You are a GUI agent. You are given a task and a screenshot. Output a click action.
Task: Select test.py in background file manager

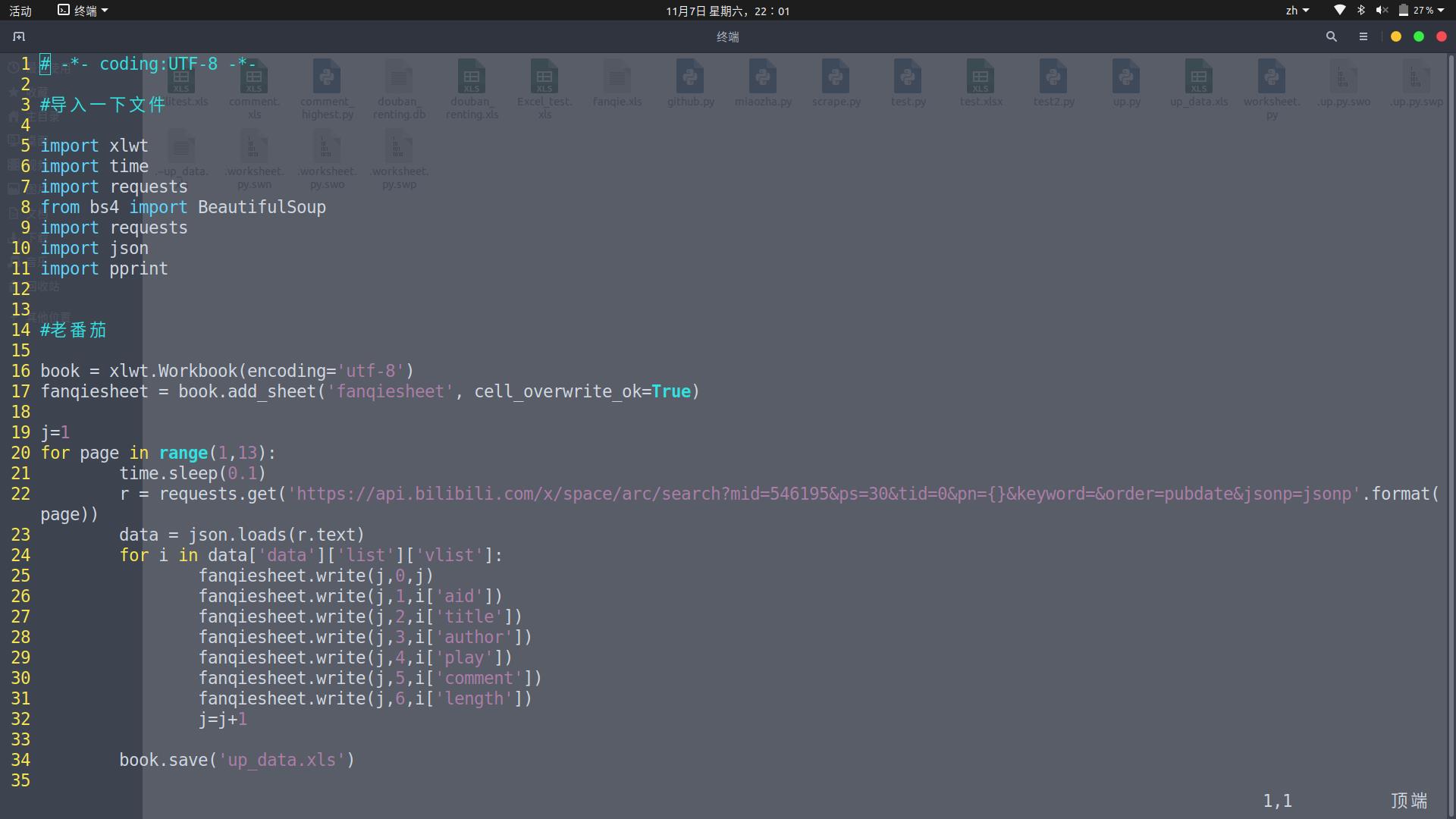(908, 83)
